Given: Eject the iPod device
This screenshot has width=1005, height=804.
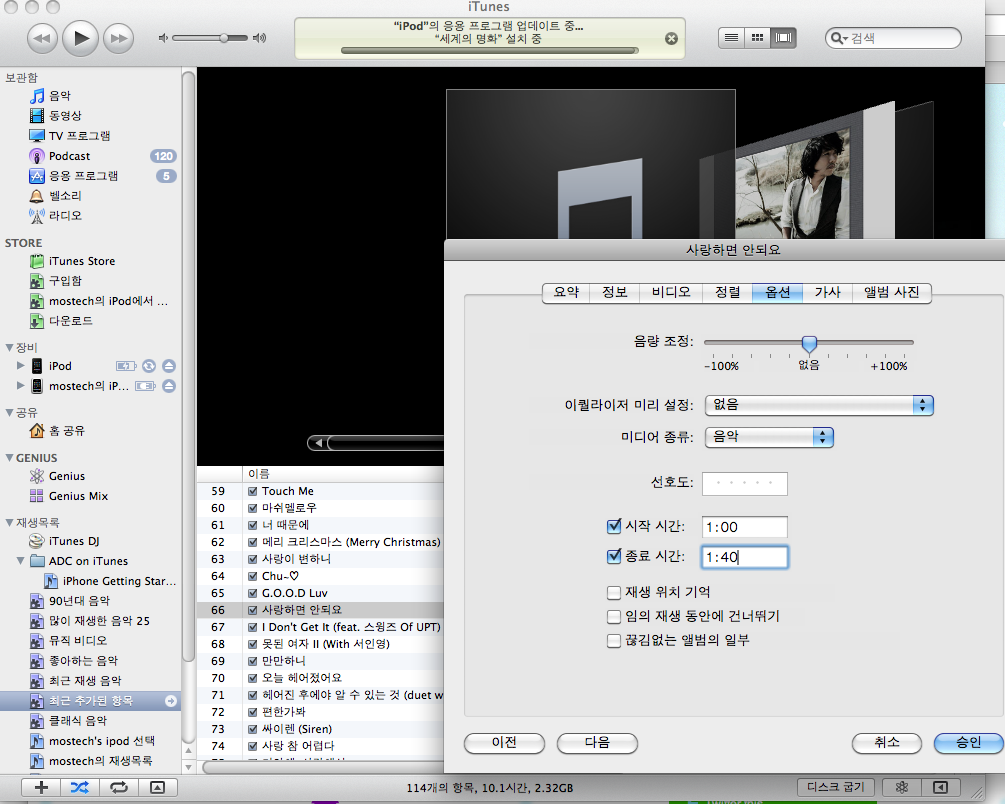Looking at the screenshot, I should [x=169, y=366].
